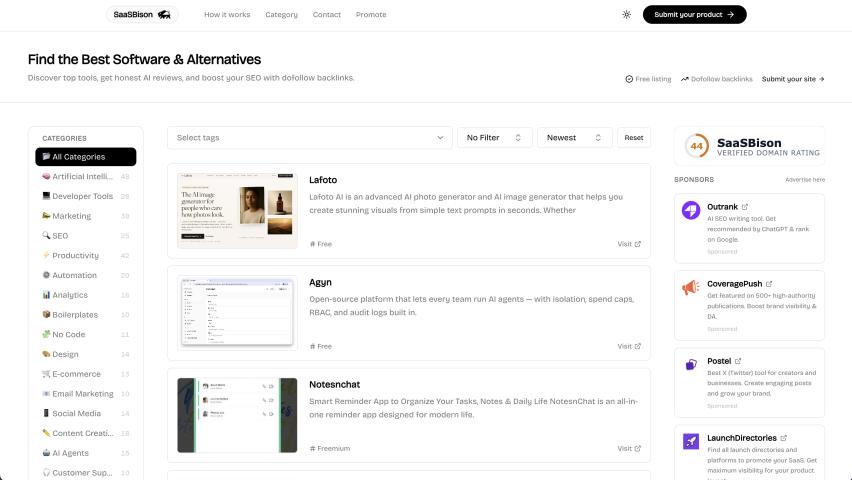This screenshot has height=480, width=852.
Task: Open Postel external link icon
Action: pyautogui.click(x=737, y=361)
